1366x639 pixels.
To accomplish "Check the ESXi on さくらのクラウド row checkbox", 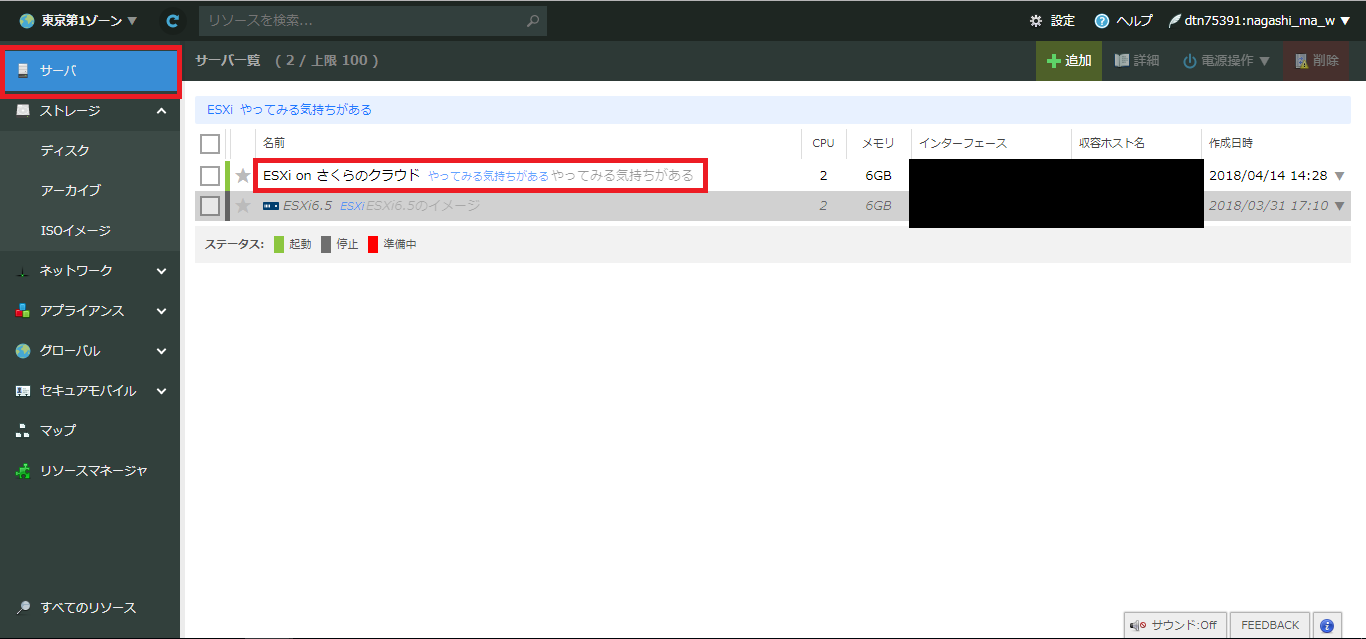I will (210, 176).
